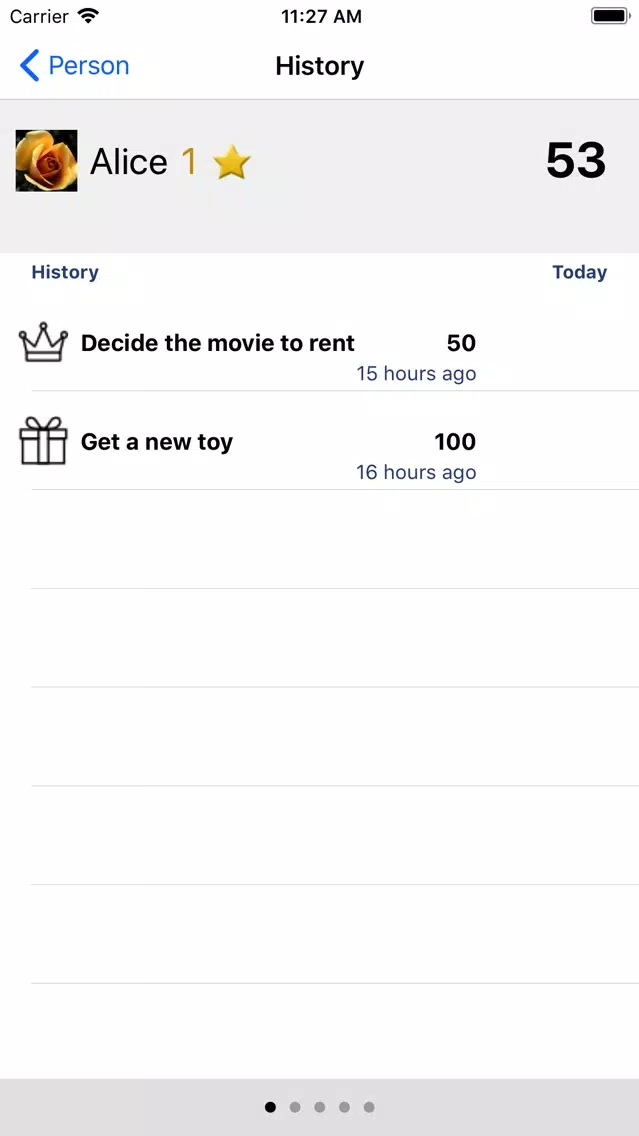Tap the Person back button label
This screenshot has height=1136, width=639.
click(x=89, y=66)
